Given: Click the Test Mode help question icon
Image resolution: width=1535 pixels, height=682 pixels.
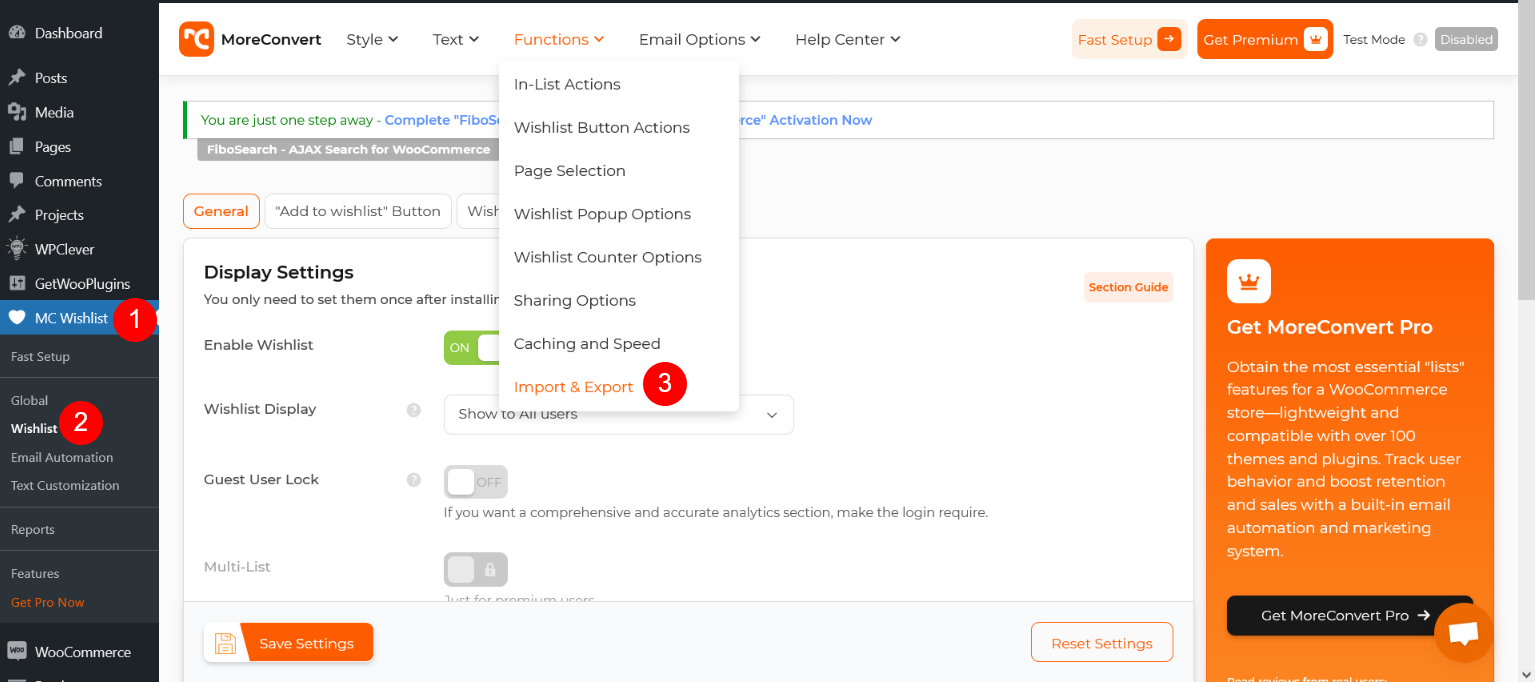Looking at the screenshot, I should [1420, 40].
